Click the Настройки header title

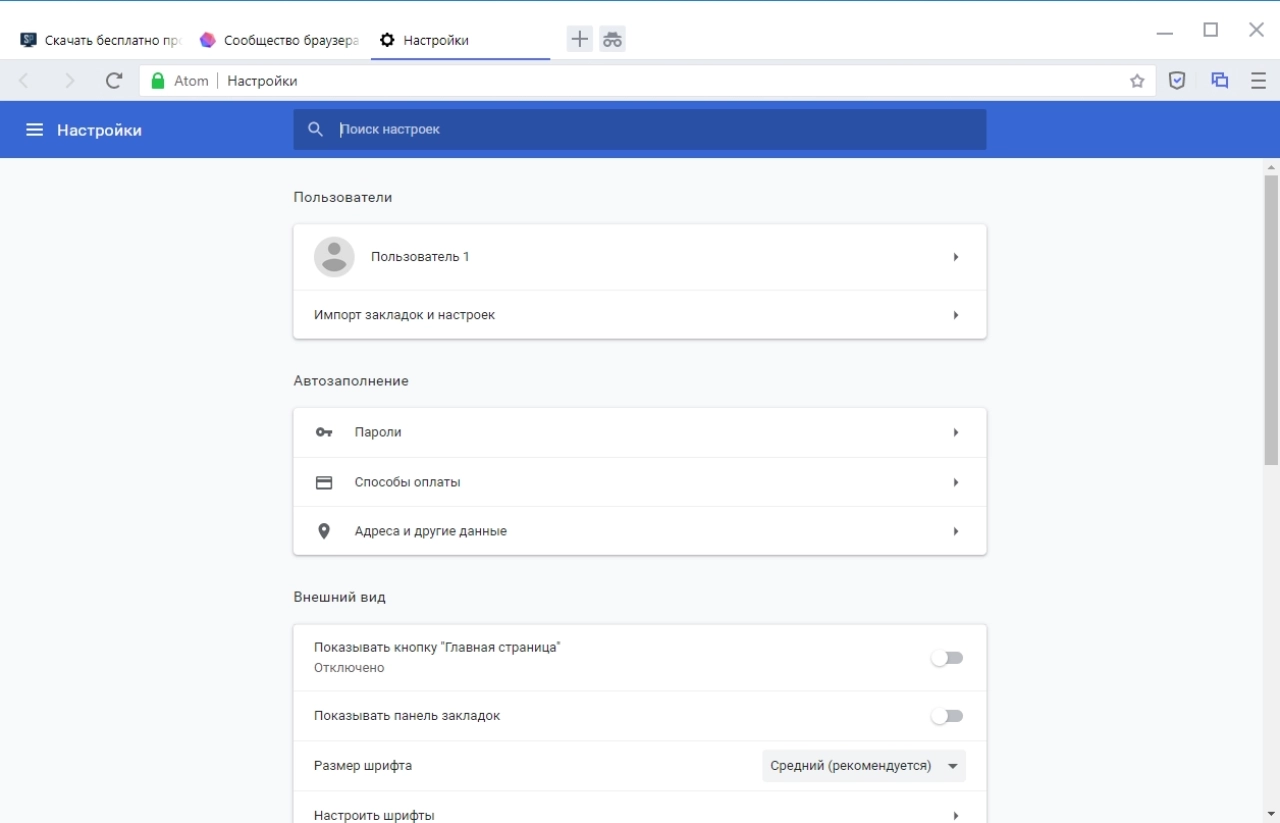(99, 130)
